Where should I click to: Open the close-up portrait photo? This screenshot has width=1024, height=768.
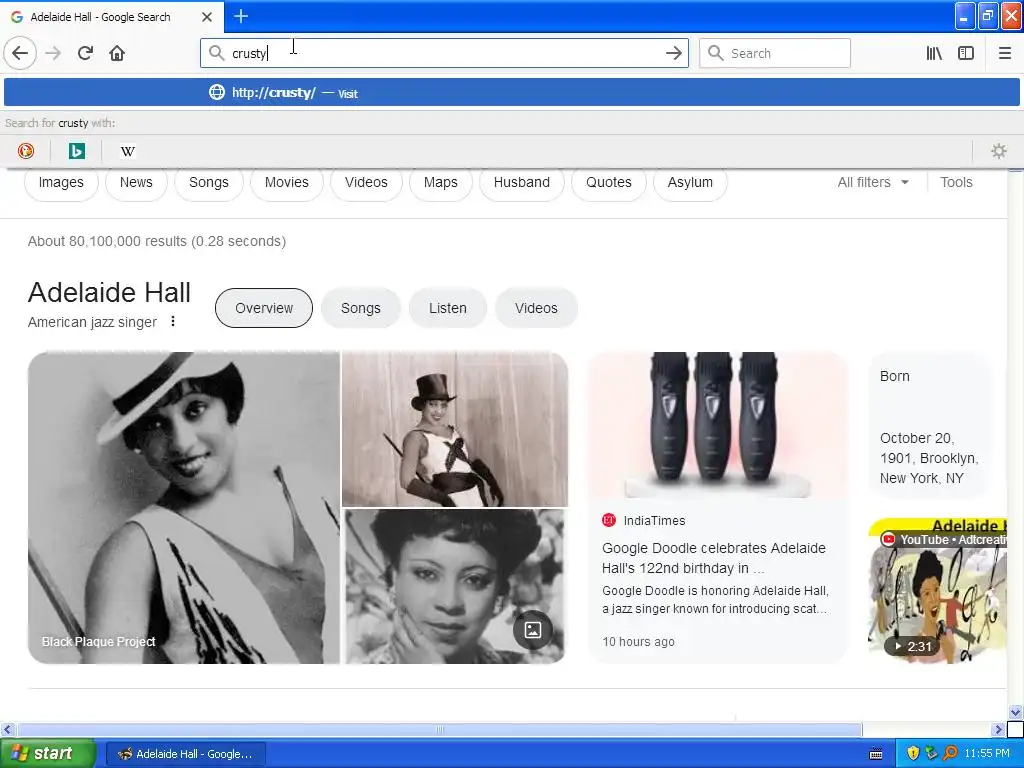[455, 586]
